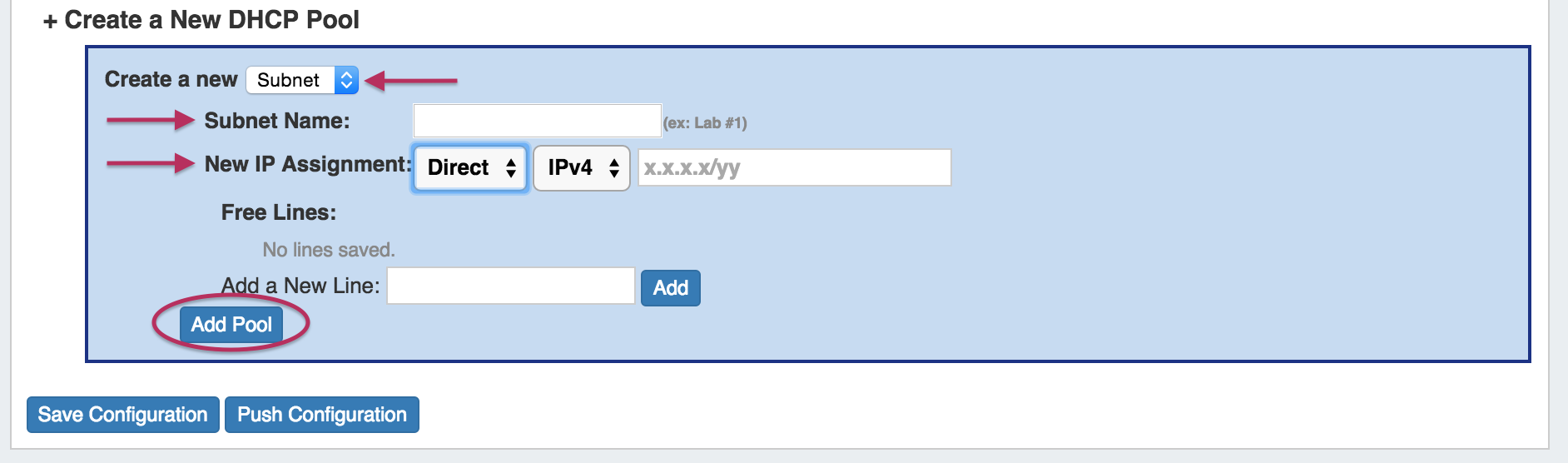Click the Subnet Name label
The image size is (1568, 463).
[277, 121]
